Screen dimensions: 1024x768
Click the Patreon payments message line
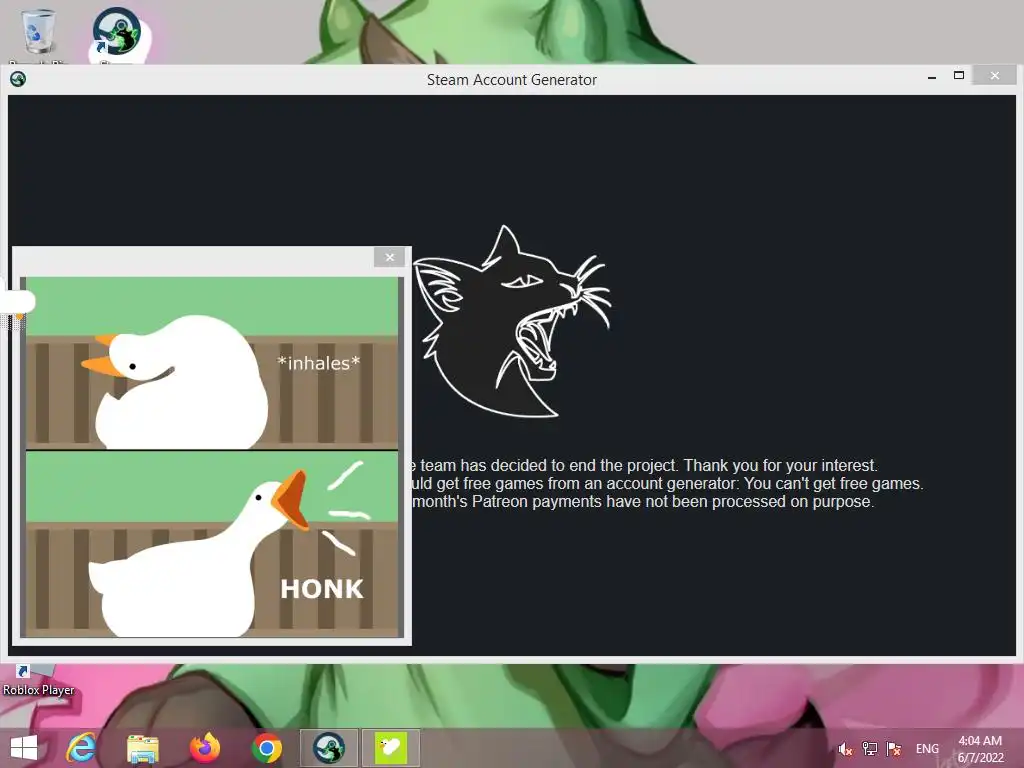tap(641, 502)
